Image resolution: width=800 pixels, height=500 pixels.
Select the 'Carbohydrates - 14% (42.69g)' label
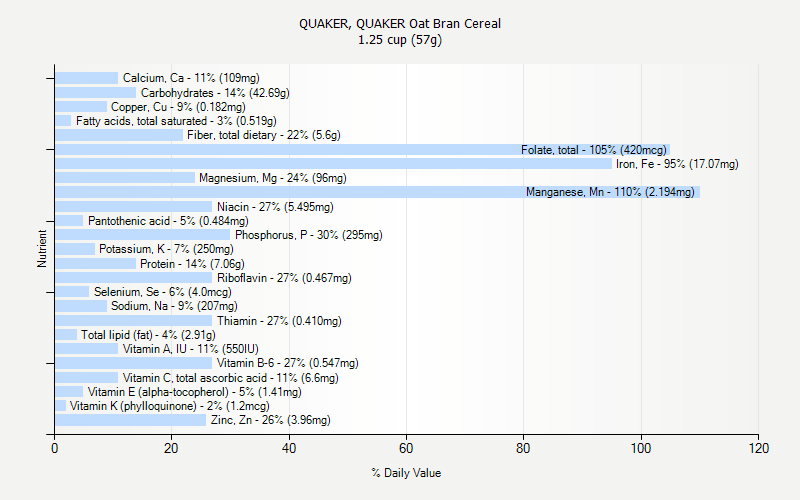[x=215, y=93]
